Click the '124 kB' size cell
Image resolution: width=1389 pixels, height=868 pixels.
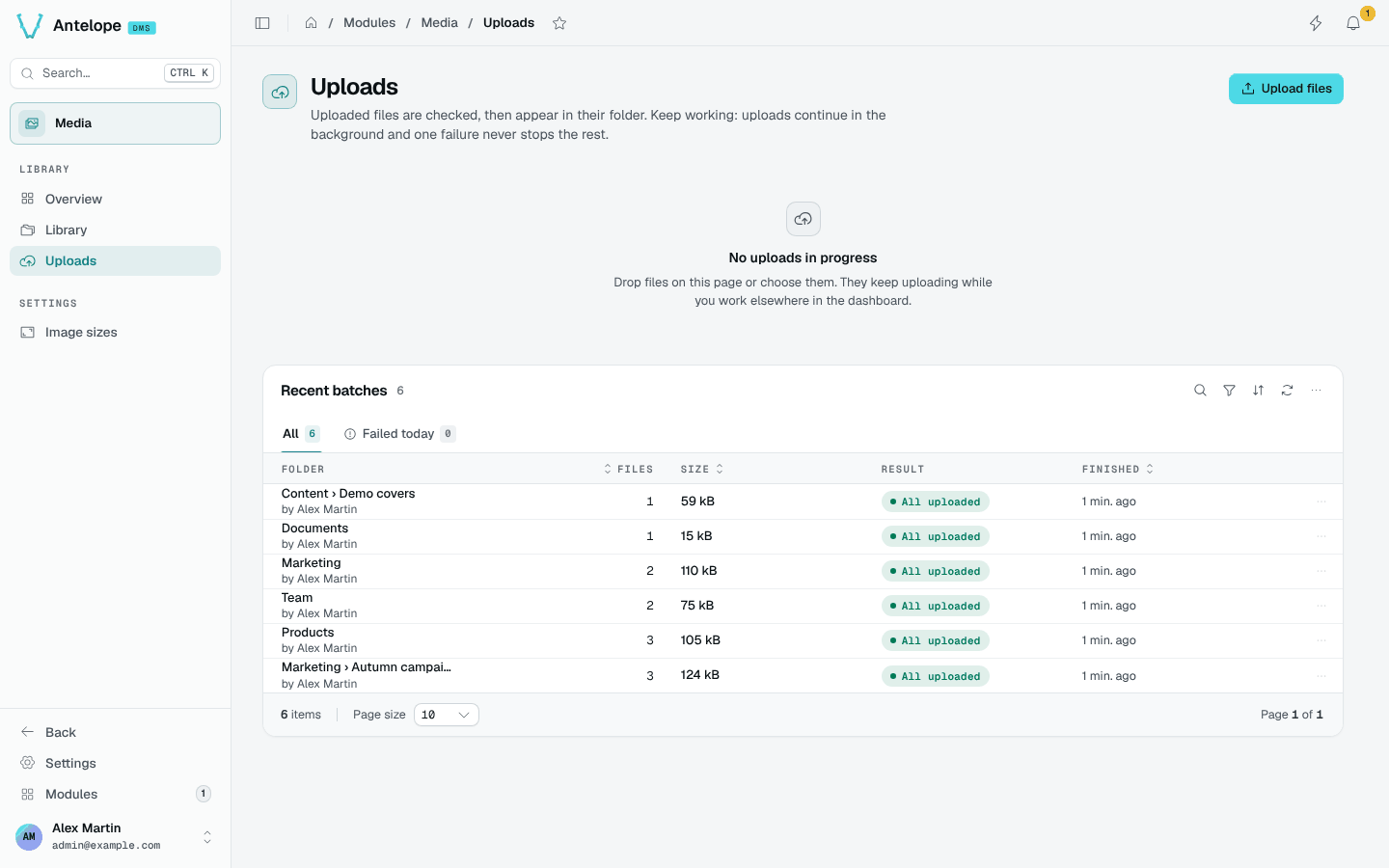pos(700,675)
